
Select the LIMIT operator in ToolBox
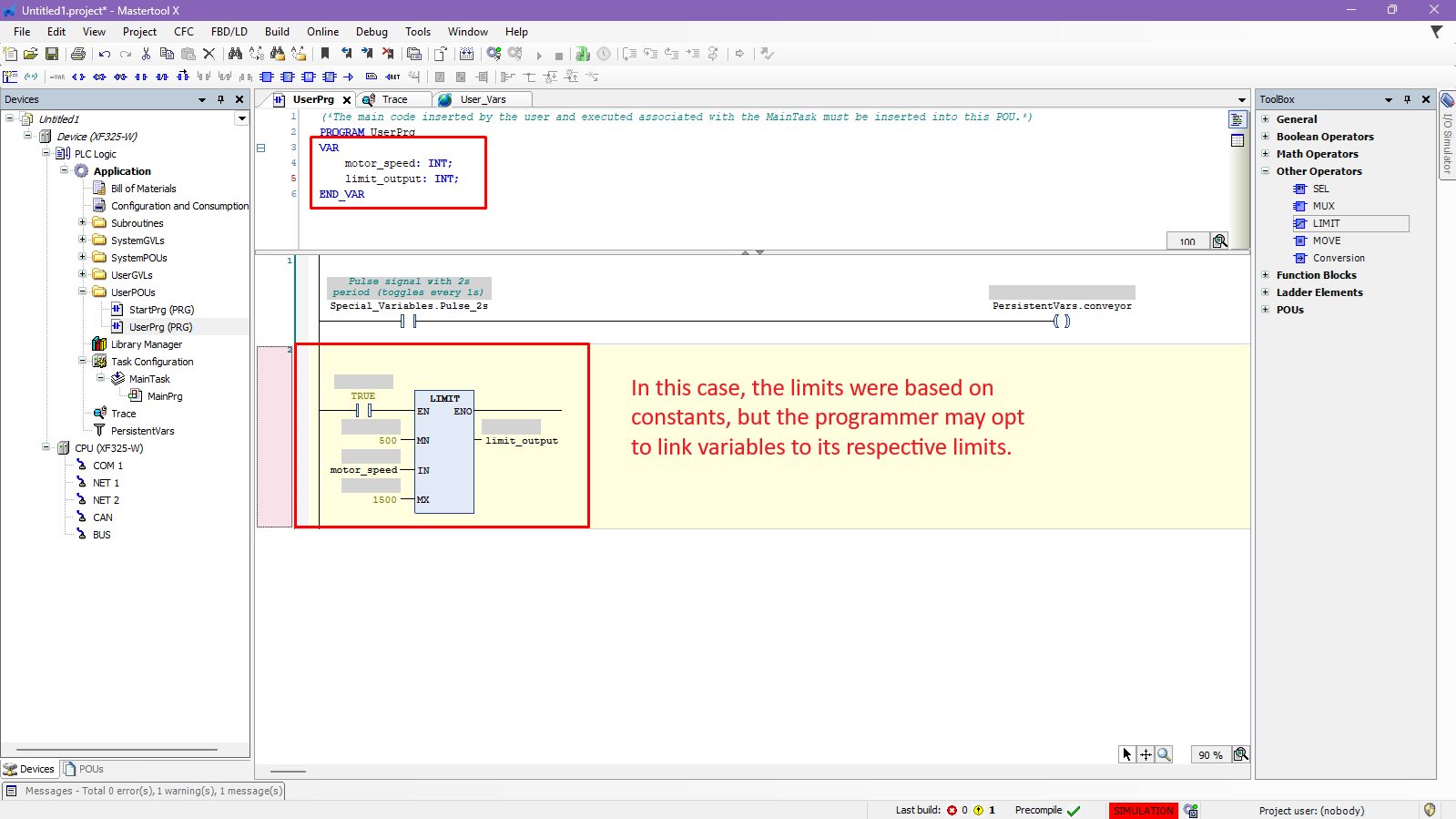pyautogui.click(x=1326, y=223)
